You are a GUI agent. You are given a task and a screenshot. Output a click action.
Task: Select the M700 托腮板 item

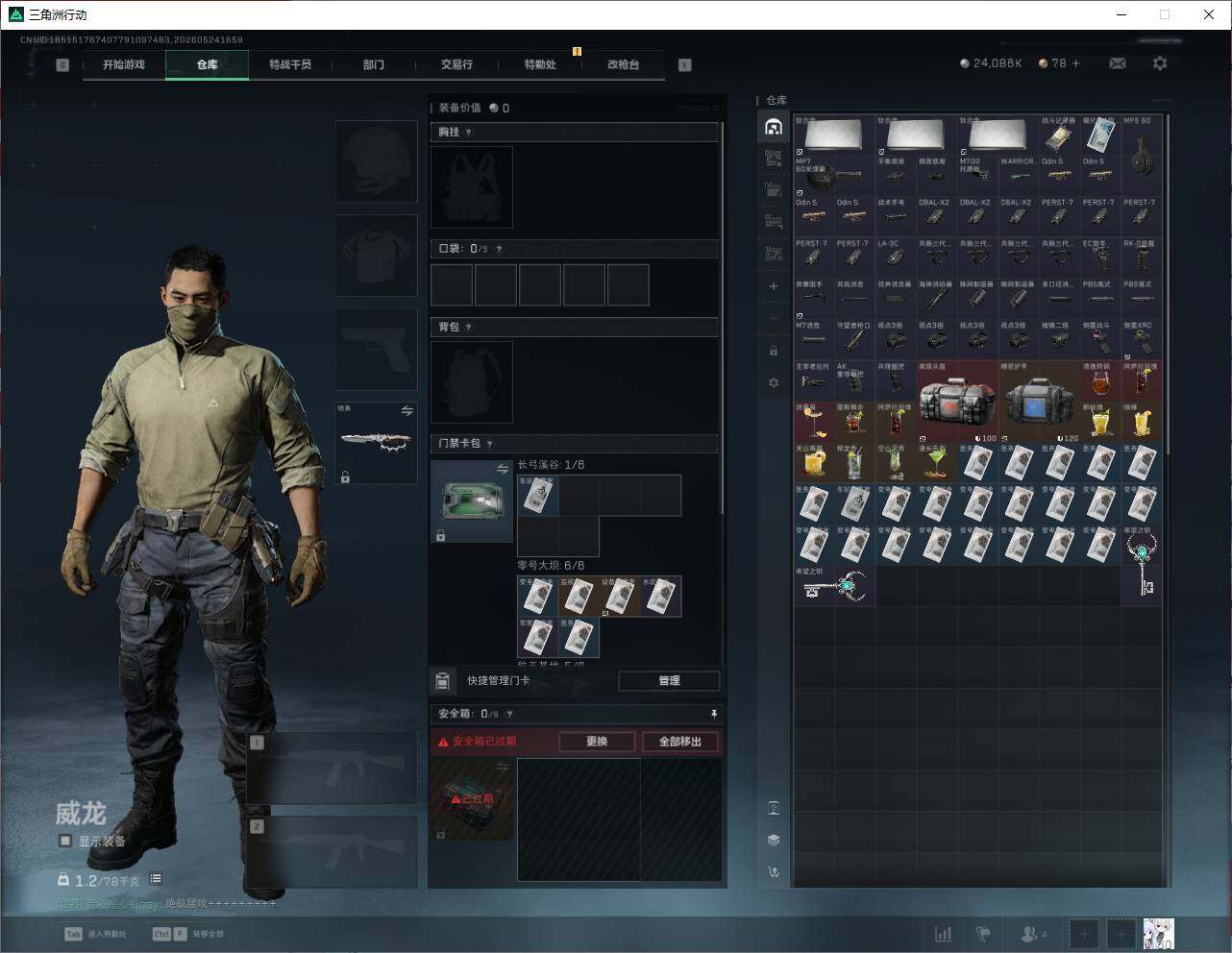pos(977,176)
